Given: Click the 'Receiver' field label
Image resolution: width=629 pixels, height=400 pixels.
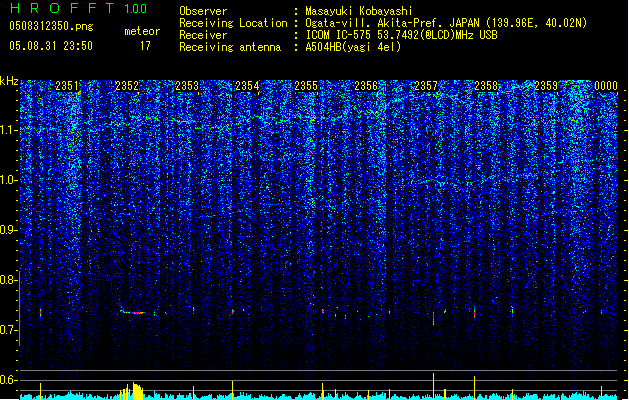Looking at the screenshot, I should coord(203,35).
